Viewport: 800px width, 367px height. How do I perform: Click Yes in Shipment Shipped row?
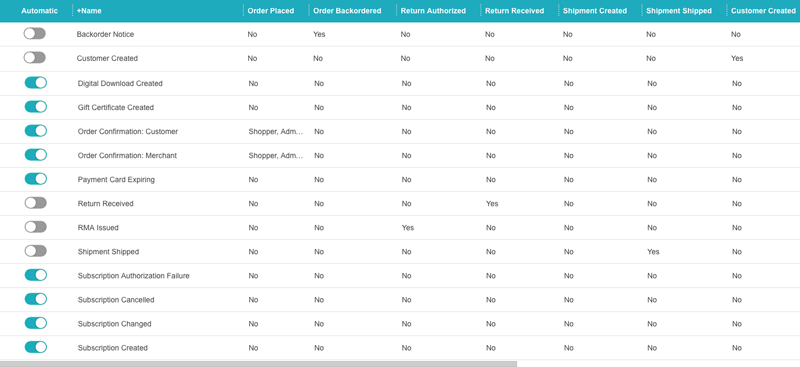coord(653,251)
